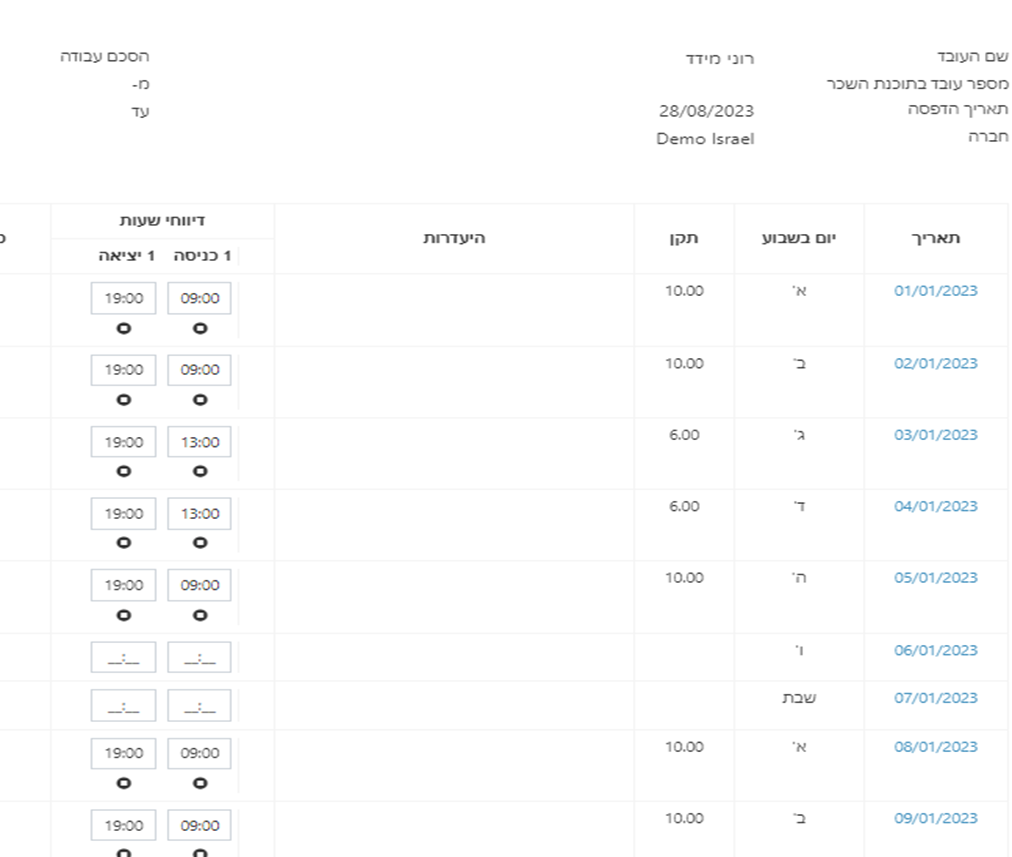This screenshot has height=857, width=1012.
Task: Click the circle icon under 13:00 entry for 03/01/2023
Action: point(200,471)
